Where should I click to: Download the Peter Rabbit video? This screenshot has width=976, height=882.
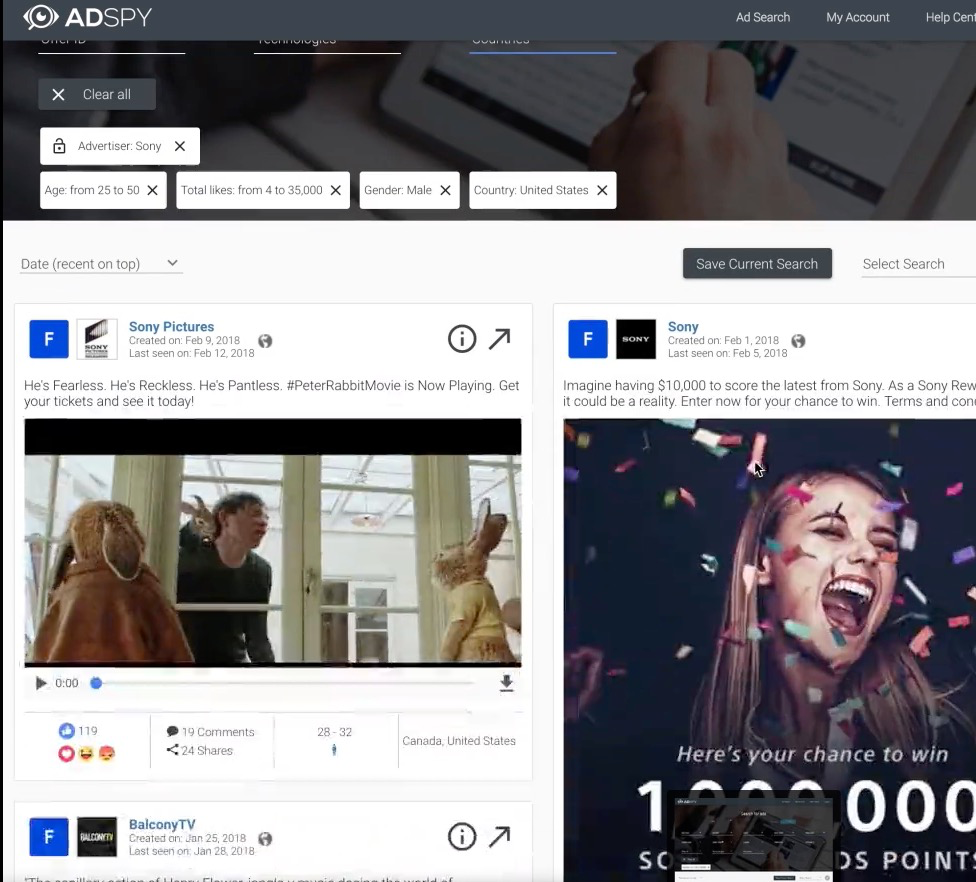506,683
